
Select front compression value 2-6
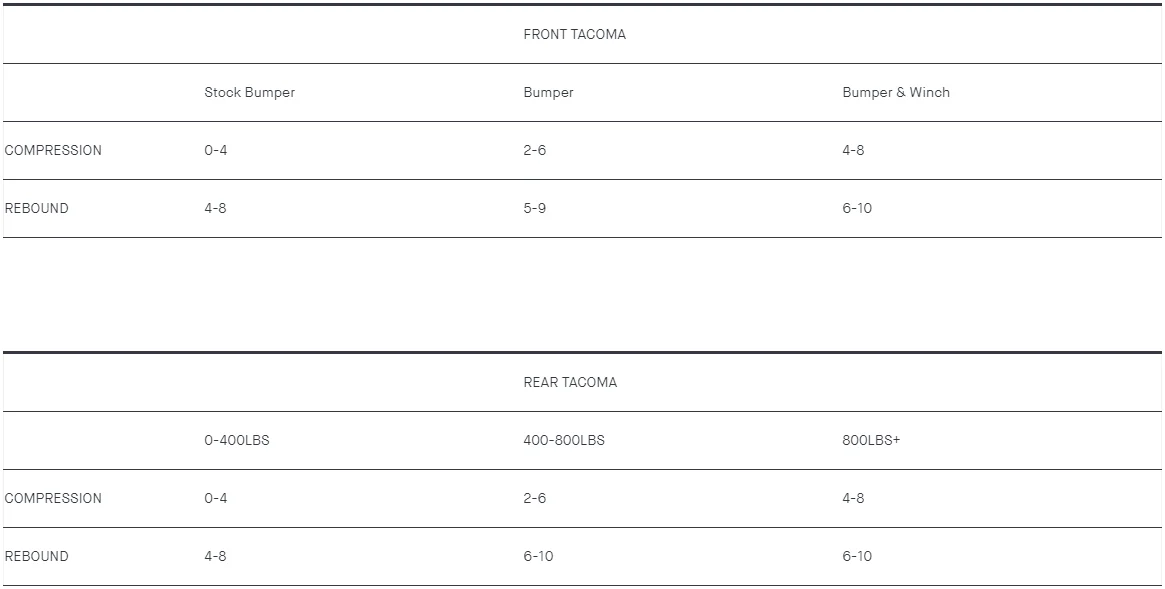point(534,150)
